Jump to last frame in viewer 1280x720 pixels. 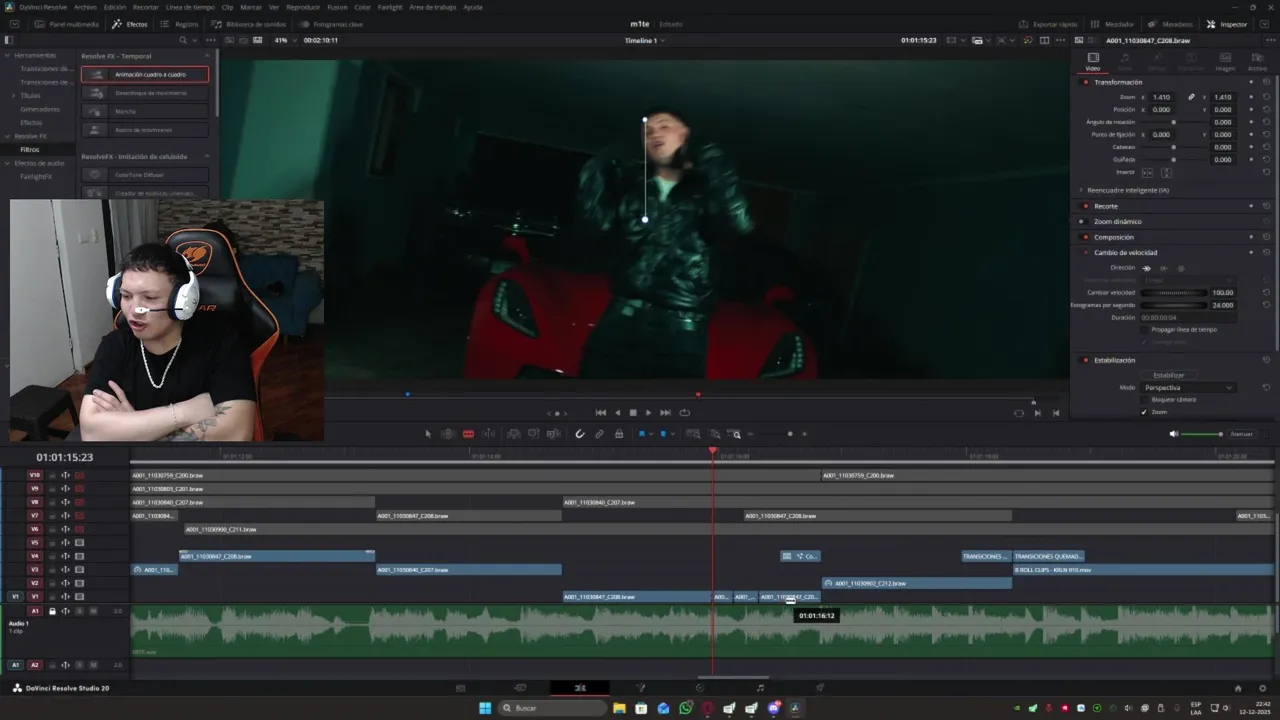coord(665,413)
